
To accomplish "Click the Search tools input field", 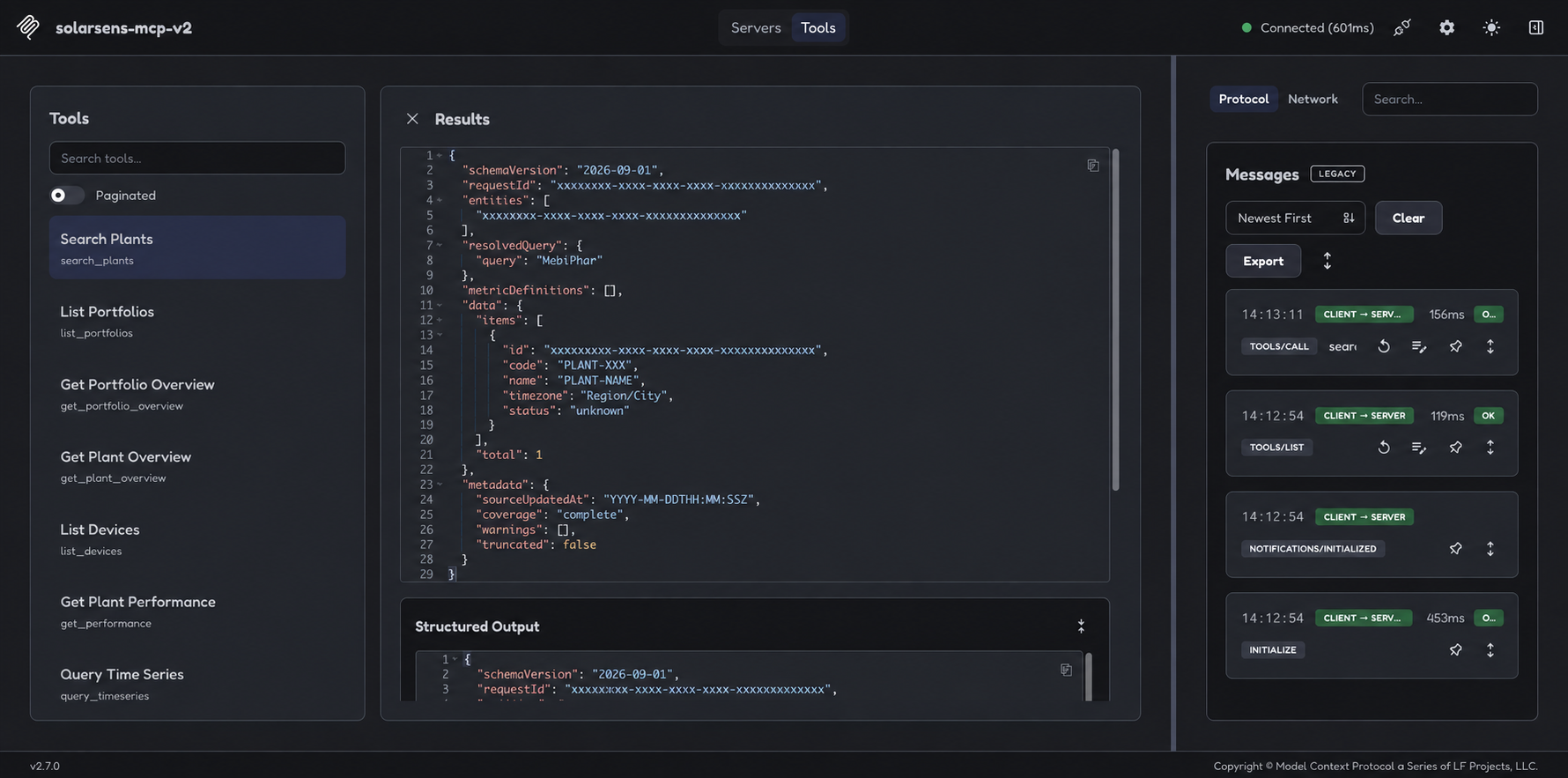I will (x=197, y=158).
